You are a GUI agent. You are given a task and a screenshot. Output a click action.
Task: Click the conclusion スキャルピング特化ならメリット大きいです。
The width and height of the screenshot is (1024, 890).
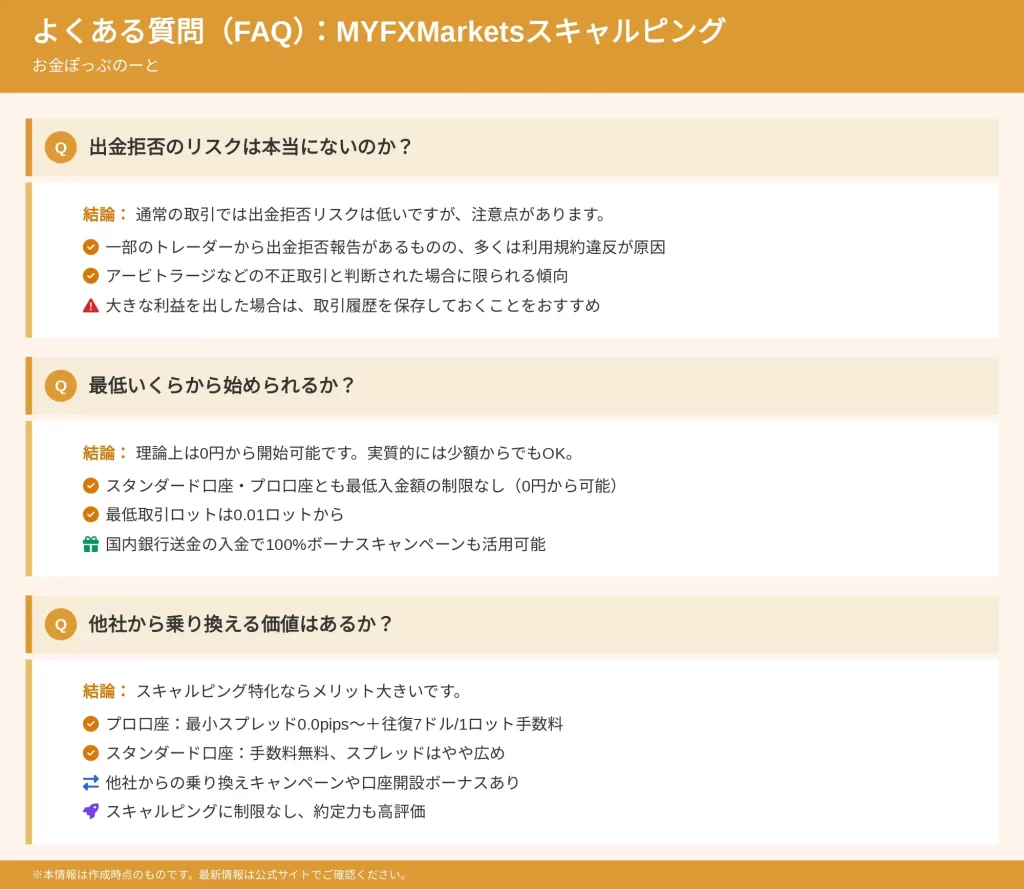[300, 691]
